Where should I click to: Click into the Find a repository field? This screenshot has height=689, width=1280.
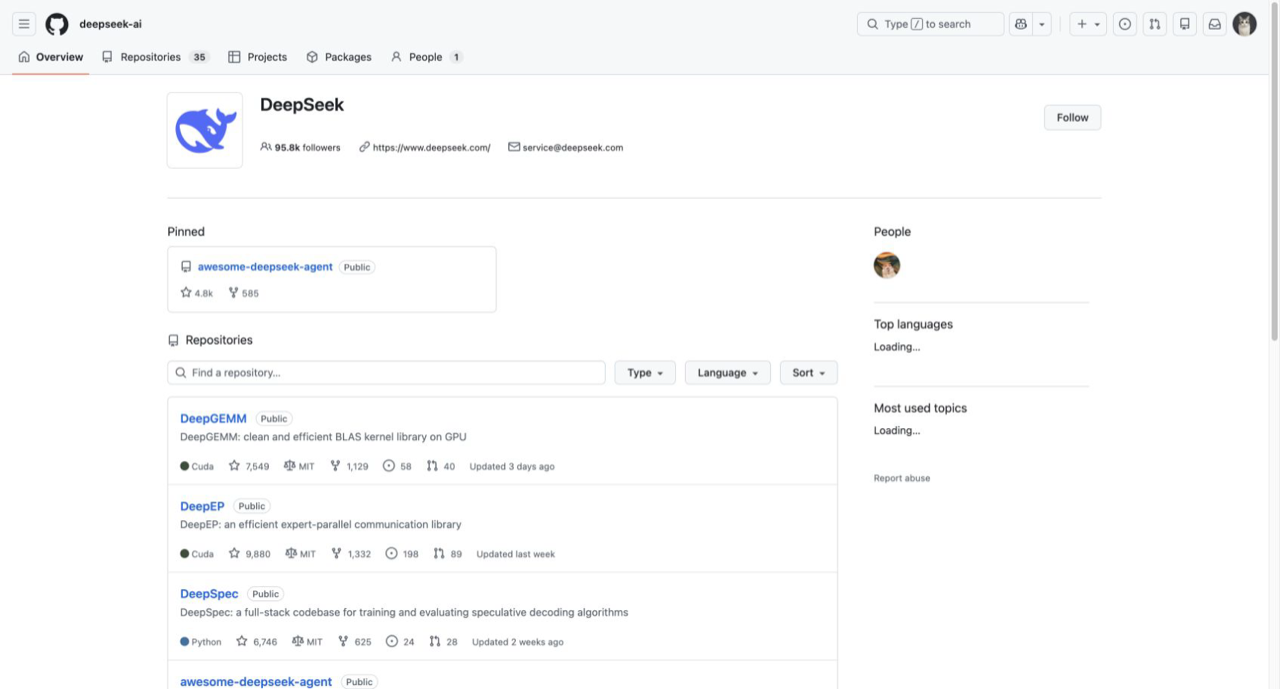pyautogui.click(x=386, y=372)
